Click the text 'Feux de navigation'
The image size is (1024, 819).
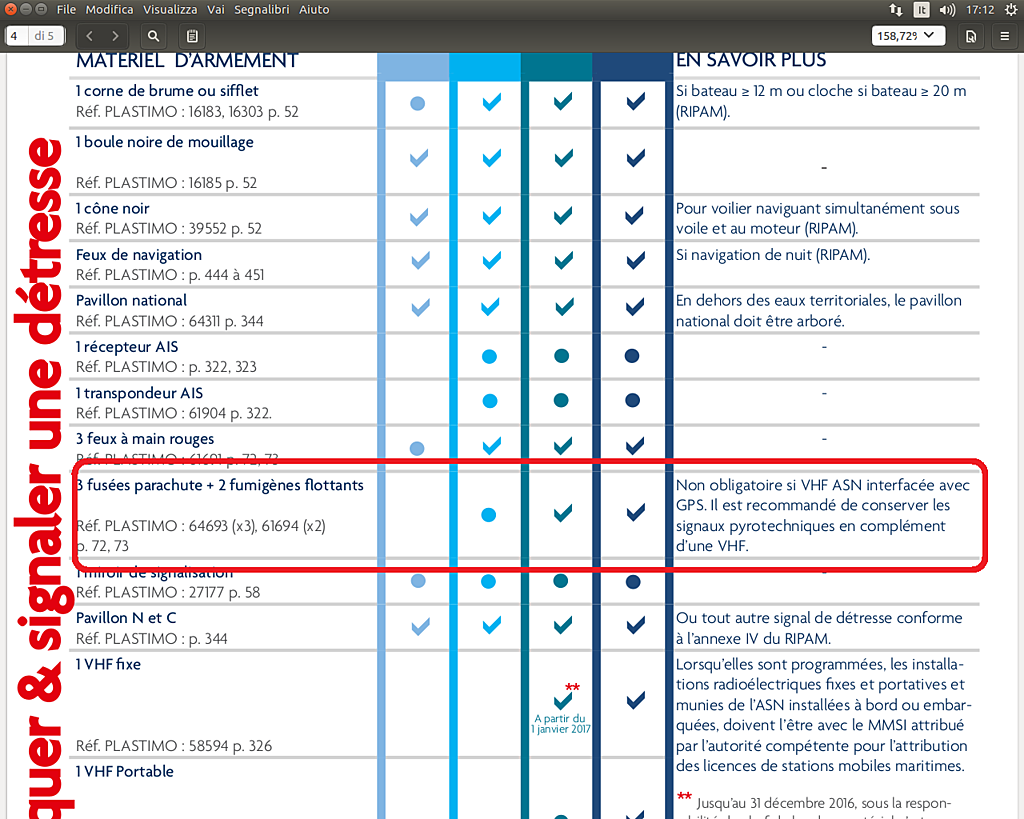point(139,255)
